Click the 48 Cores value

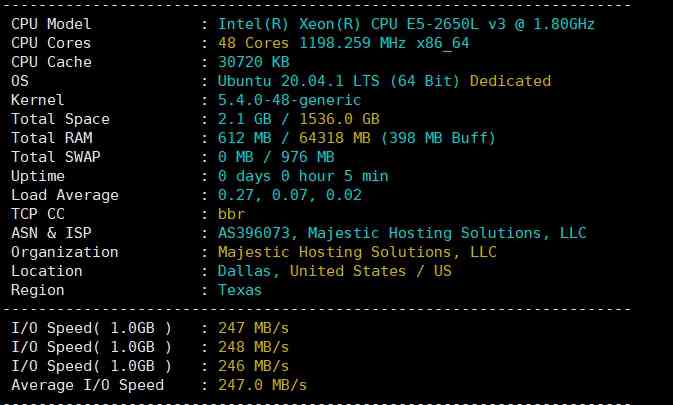(253, 43)
